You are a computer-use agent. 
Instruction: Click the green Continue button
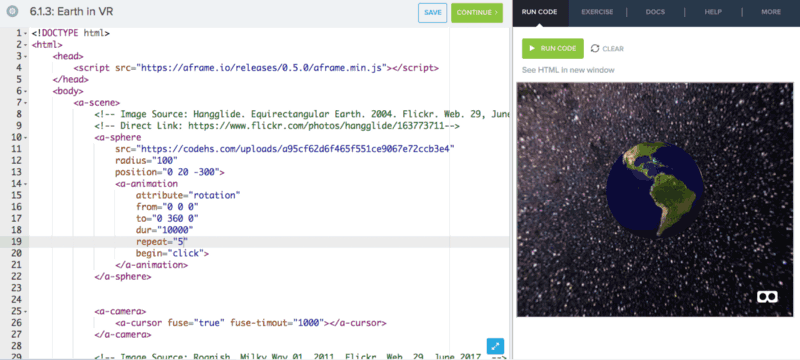[x=477, y=13]
